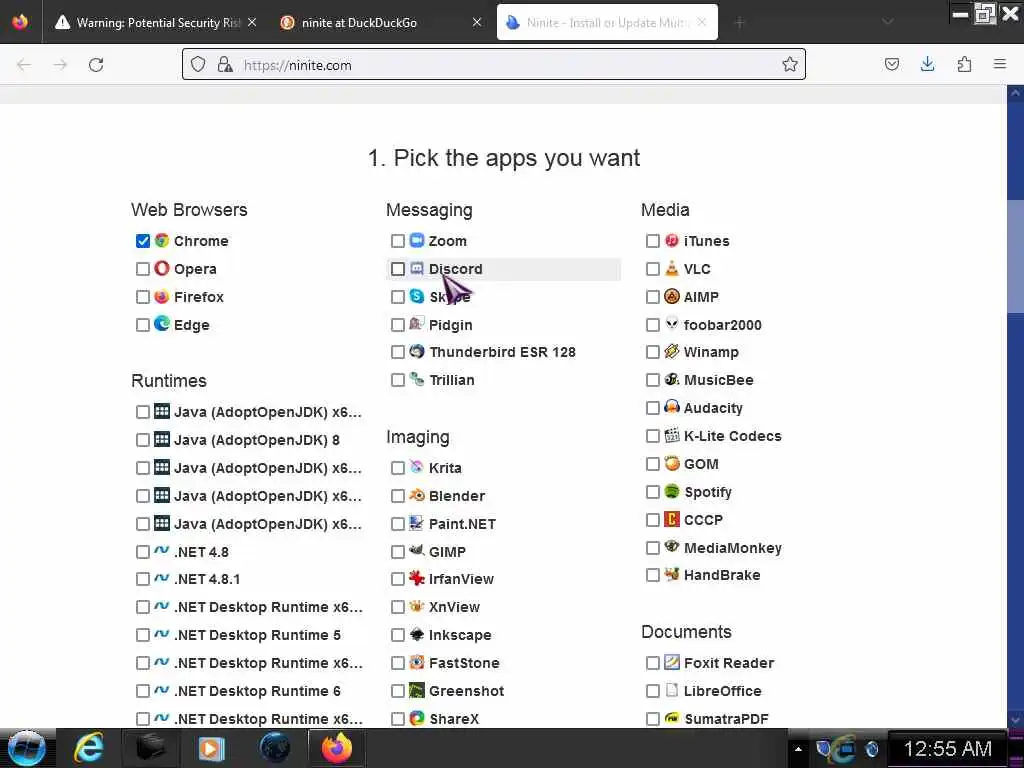
Task: Open the tracking protection shield icon
Action: coord(198,64)
